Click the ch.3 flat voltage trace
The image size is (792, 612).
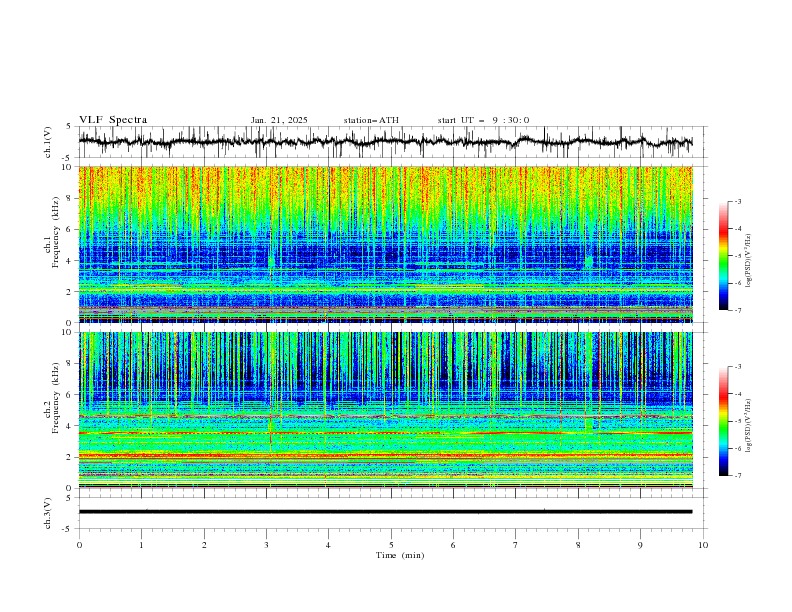385,512
